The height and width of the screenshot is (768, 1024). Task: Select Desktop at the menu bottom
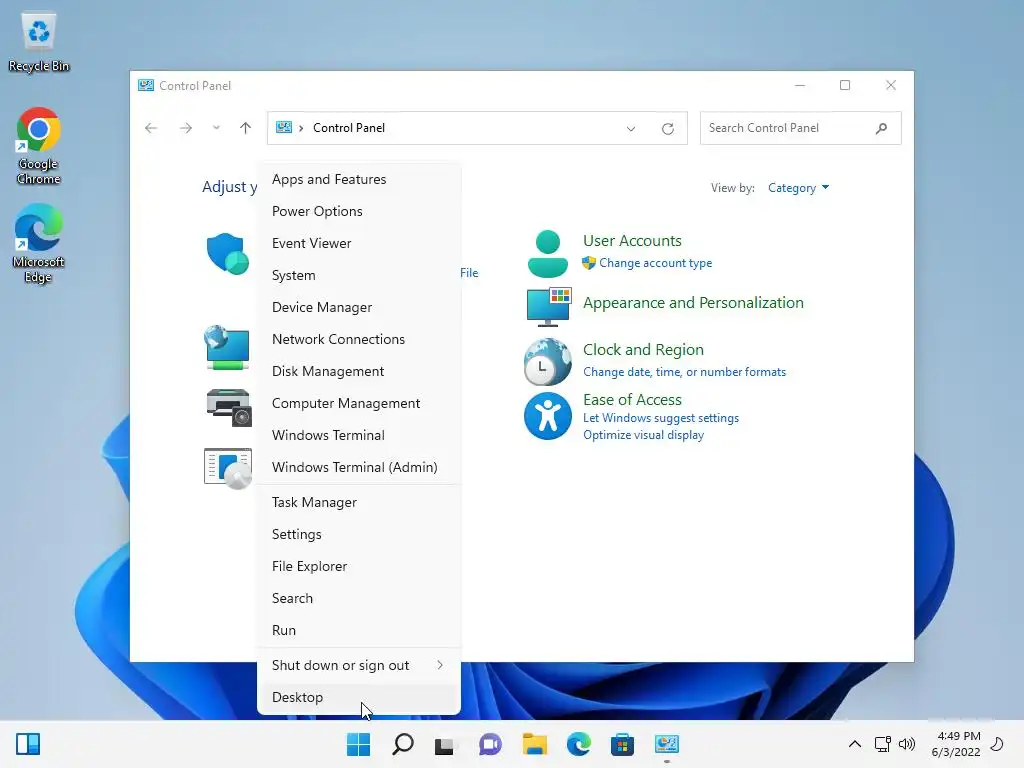359,697
